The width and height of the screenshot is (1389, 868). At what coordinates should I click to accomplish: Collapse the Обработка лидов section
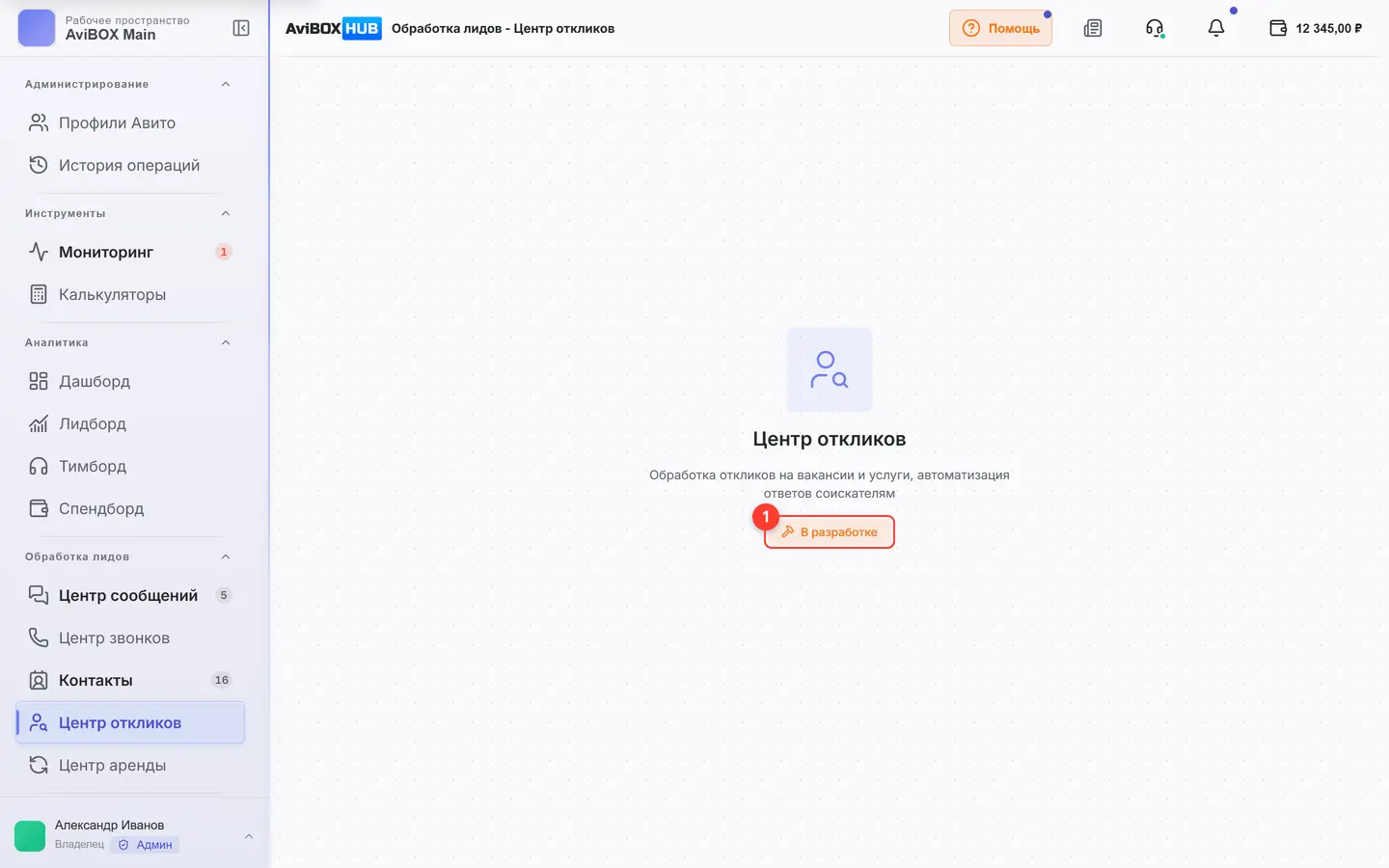click(x=226, y=556)
